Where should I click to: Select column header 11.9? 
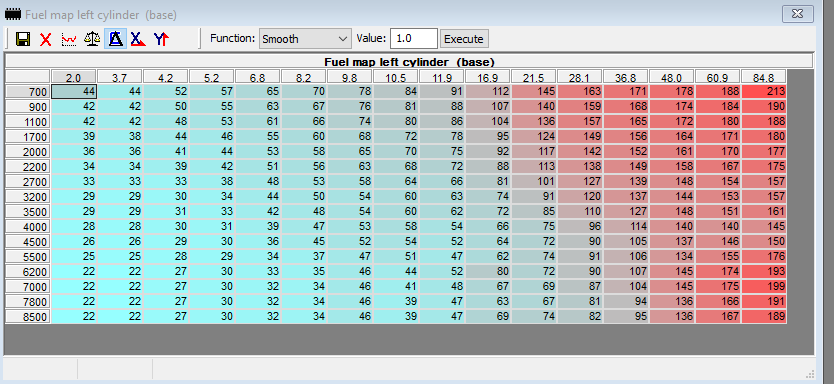click(441, 78)
